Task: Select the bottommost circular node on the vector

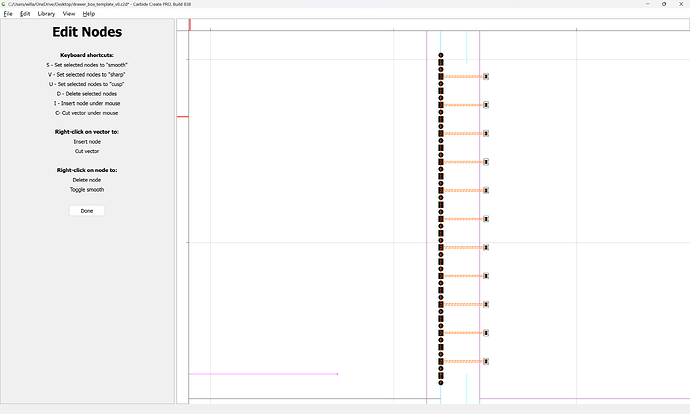Action: click(441, 383)
